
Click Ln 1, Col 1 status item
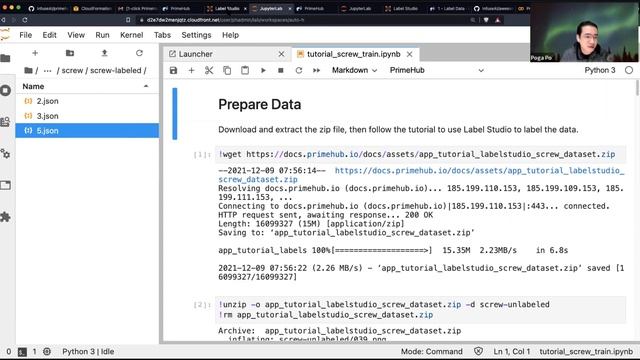511,351
